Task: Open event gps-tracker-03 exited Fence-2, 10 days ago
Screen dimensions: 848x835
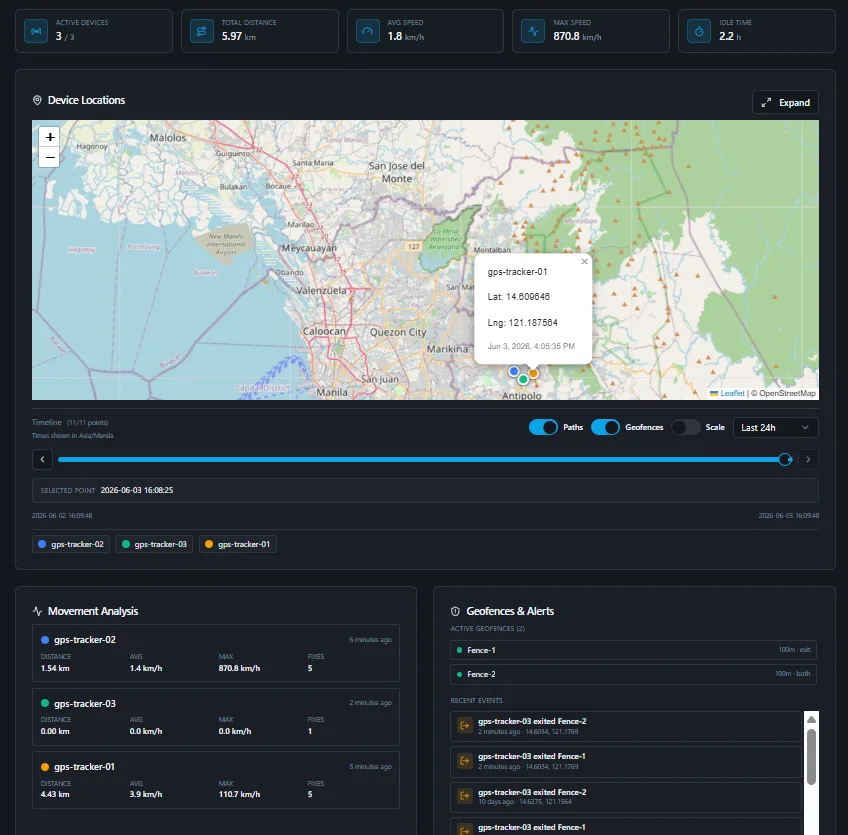Action: tap(626, 797)
